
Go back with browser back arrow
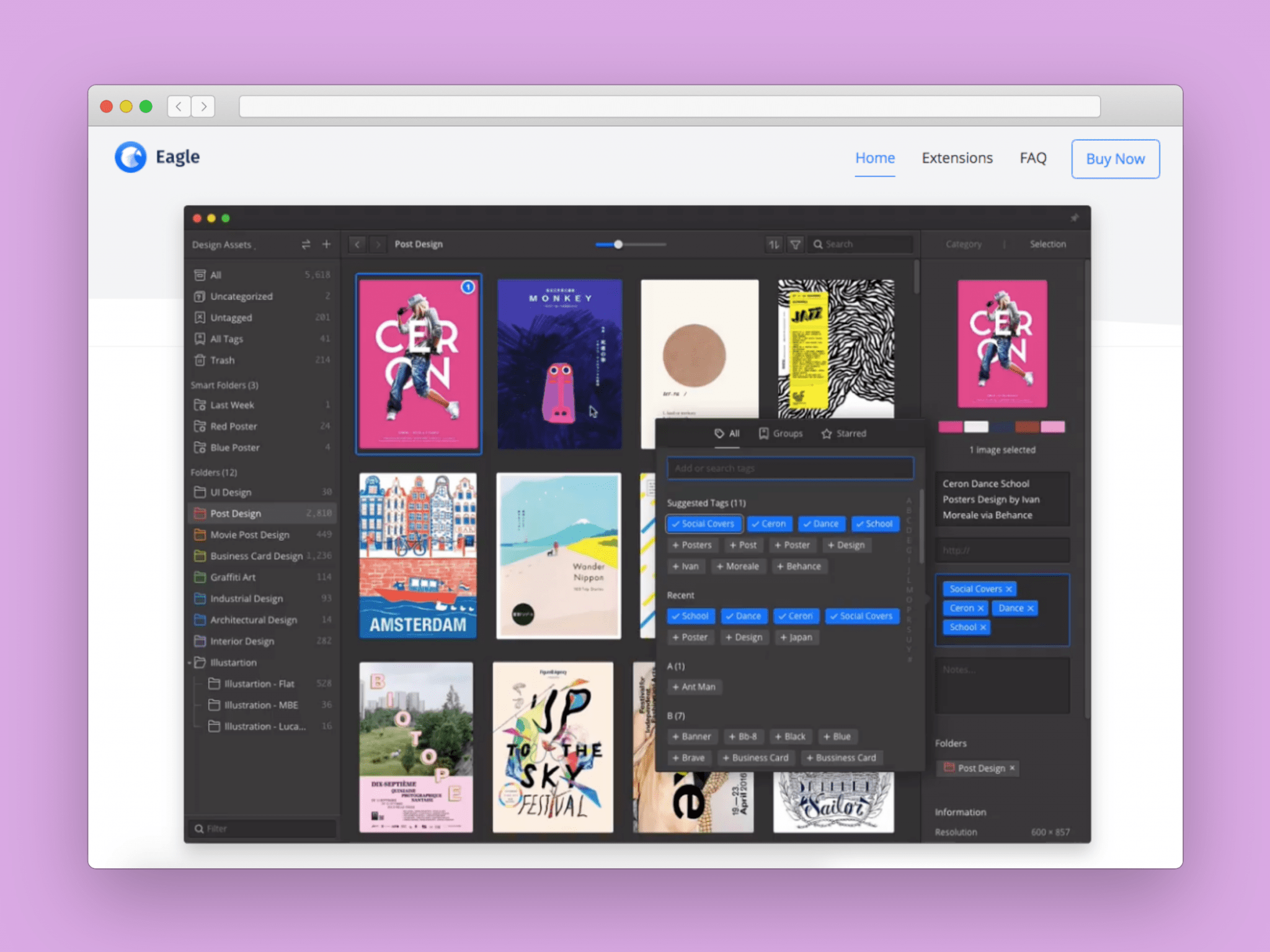click(x=179, y=107)
